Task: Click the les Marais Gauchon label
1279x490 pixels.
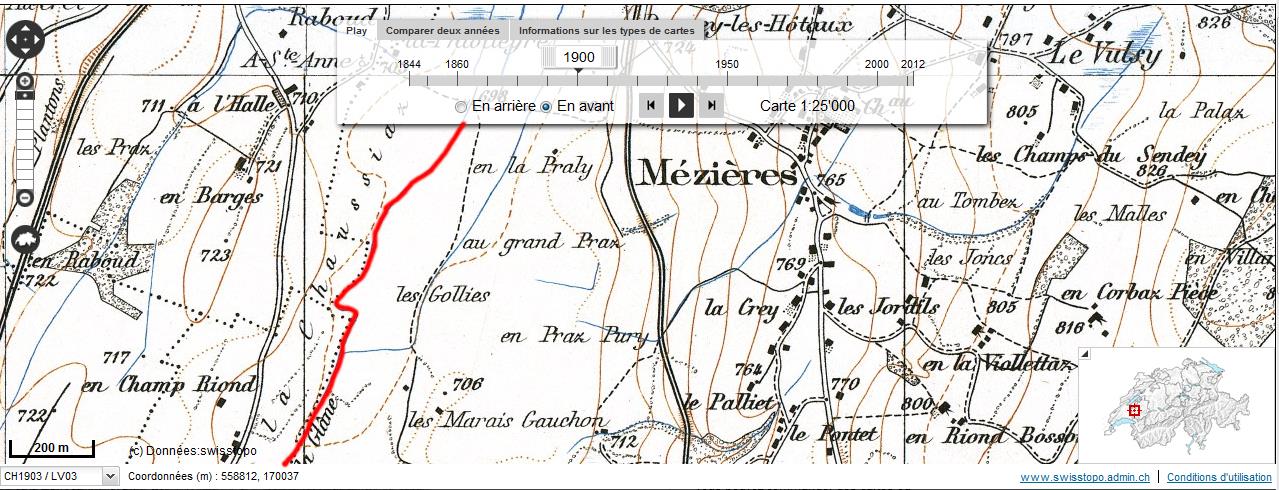Action: 505,418
